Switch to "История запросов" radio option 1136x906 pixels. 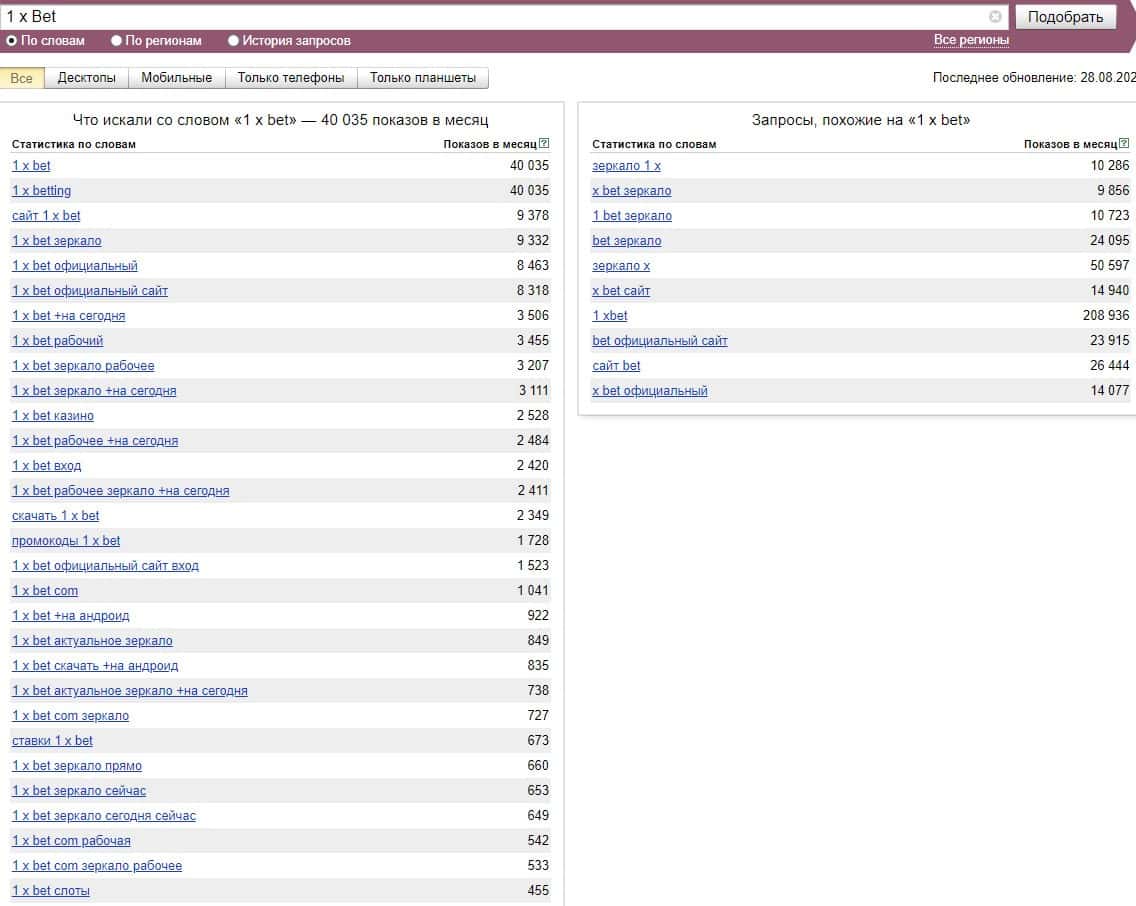(234, 41)
